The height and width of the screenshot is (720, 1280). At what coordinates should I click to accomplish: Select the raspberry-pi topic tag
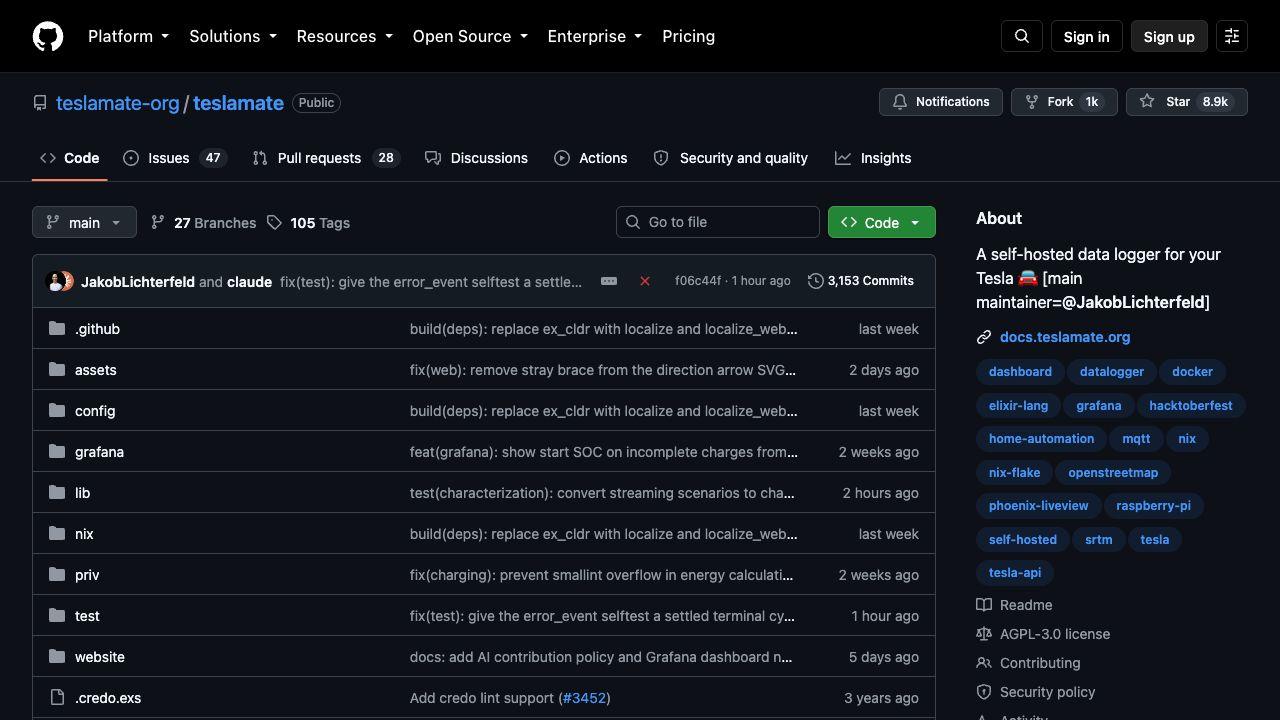tap(1153, 506)
